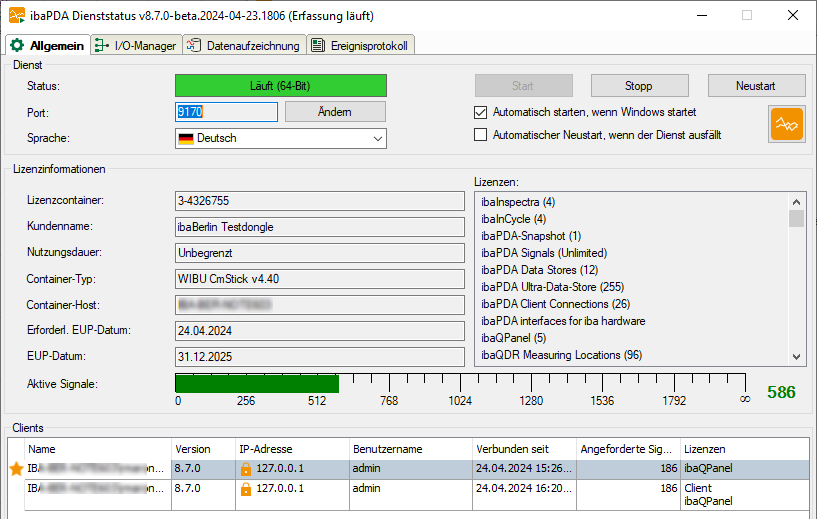Click the 'Verbunden seit' column header
The height and width of the screenshot is (519, 817).
point(525,449)
